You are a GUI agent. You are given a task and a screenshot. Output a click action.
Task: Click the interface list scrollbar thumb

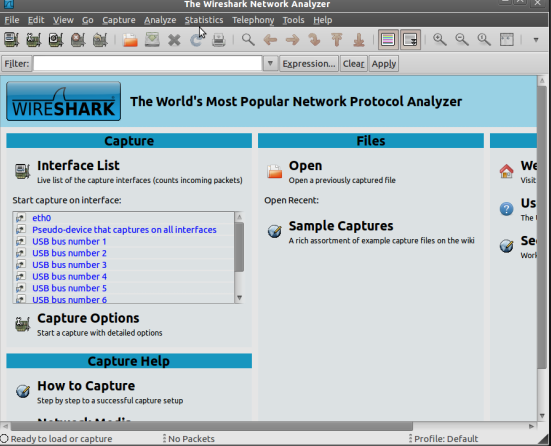[239, 247]
